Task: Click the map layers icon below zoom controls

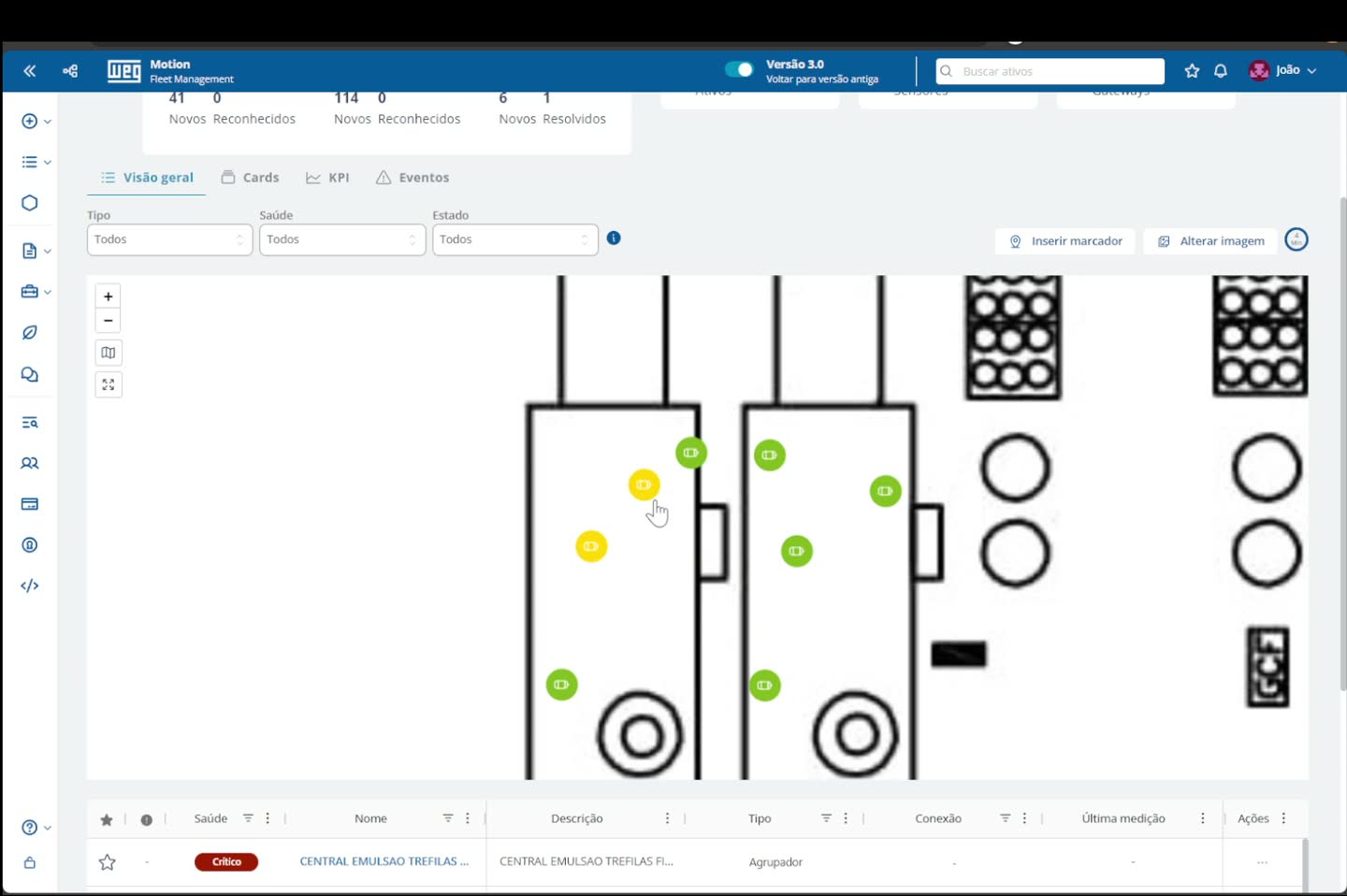Action: (109, 353)
